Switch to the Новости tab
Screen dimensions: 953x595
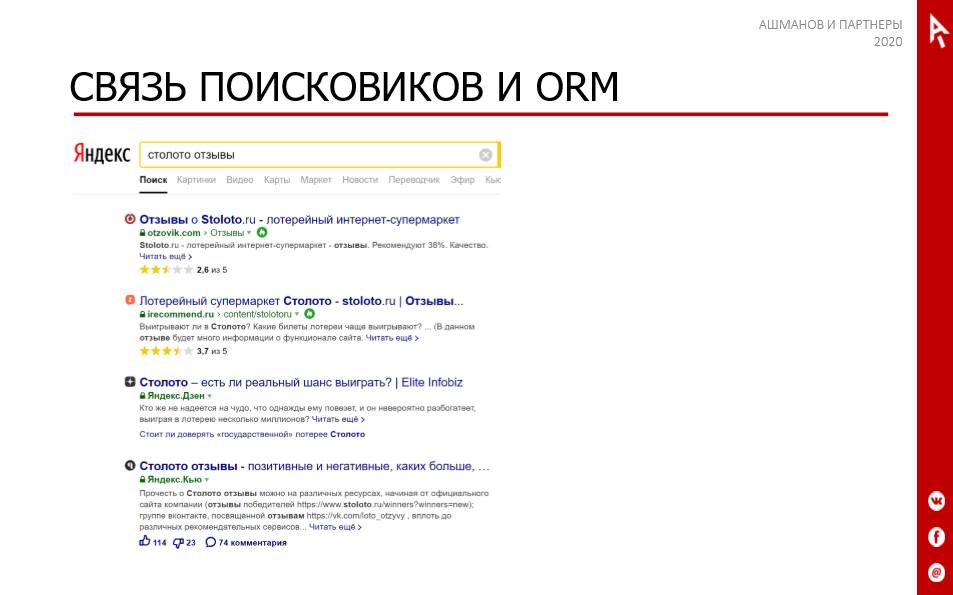360,180
